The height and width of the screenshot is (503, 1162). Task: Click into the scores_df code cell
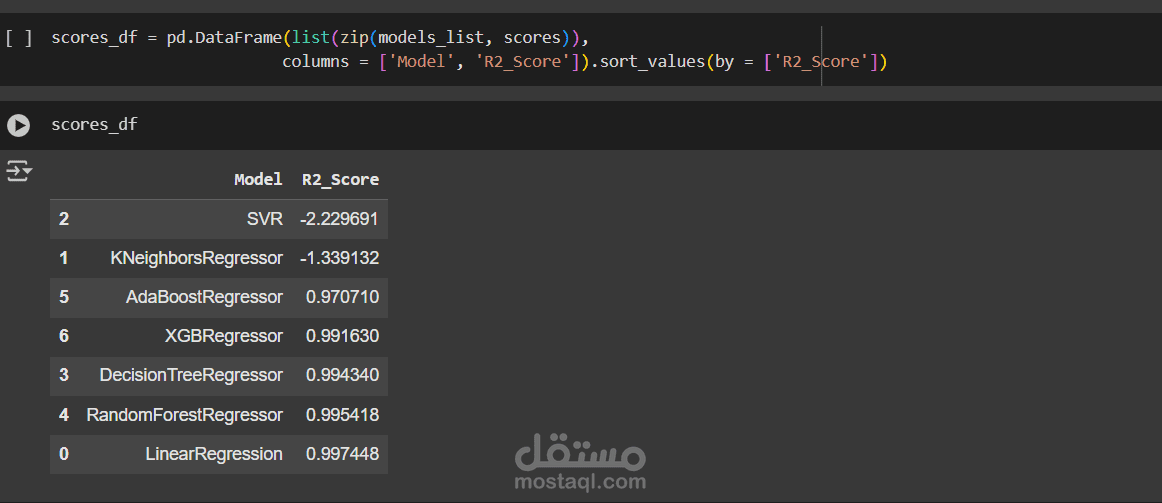coord(94,124)
